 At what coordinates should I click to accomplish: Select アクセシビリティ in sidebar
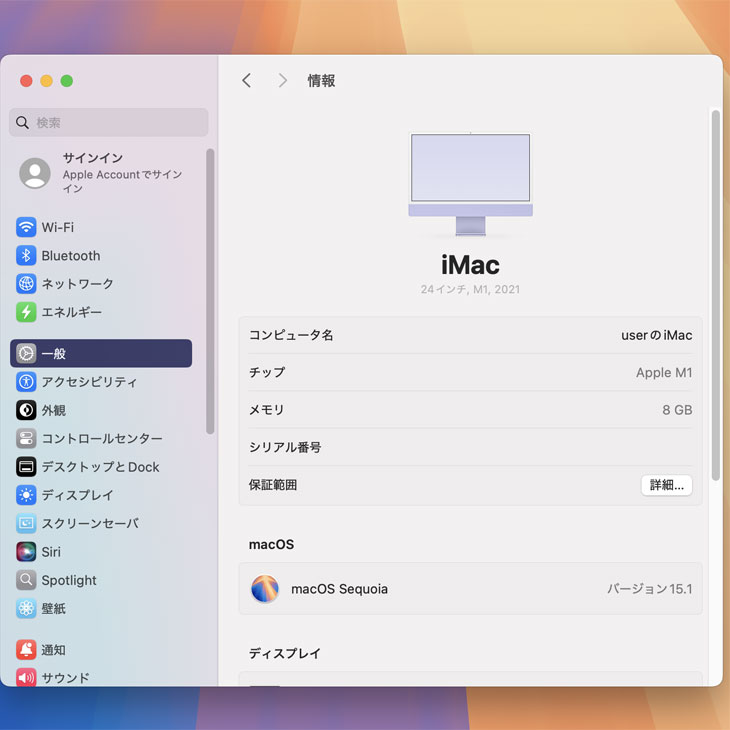pyautogui.click(x=89, y=382)
